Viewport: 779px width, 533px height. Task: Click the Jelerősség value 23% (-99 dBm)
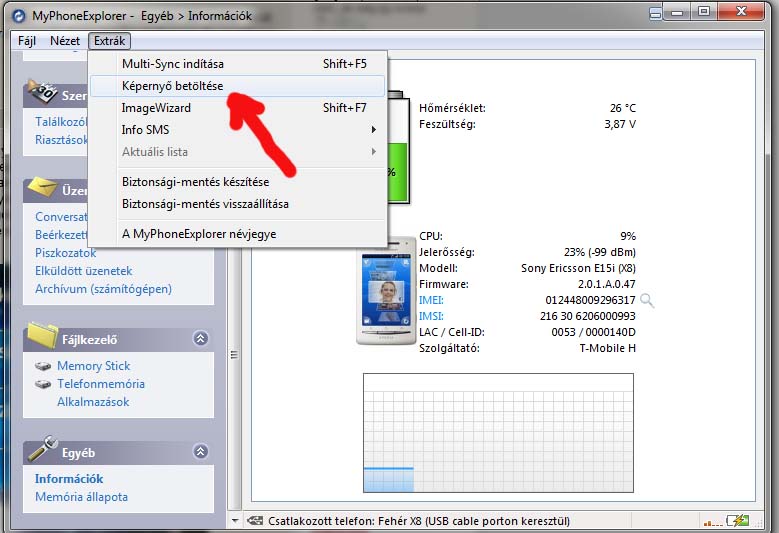coord(600,252)
